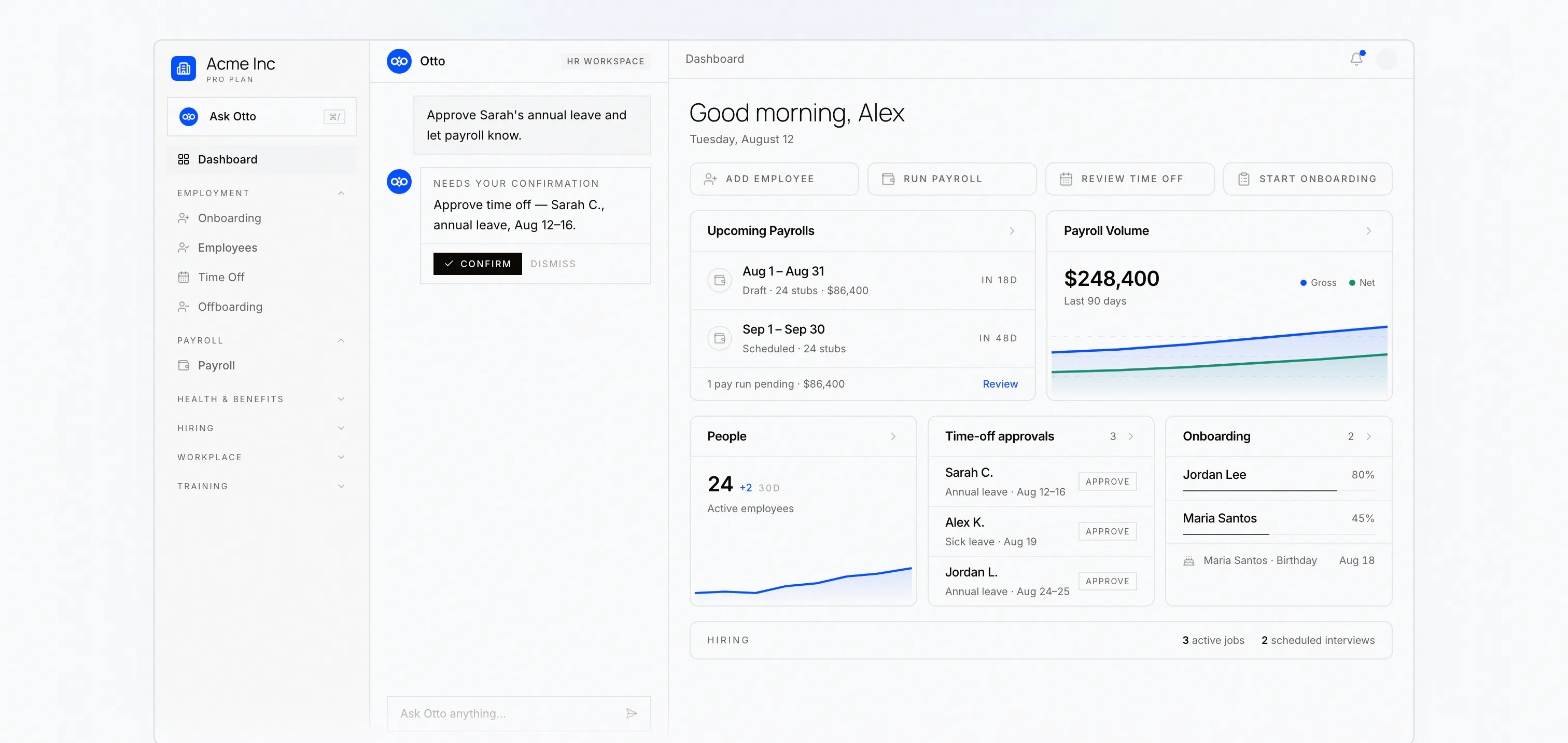Open Onboarding card chevron
The height and width of the screenshot is (743, 1568).
coord(1368,436)
